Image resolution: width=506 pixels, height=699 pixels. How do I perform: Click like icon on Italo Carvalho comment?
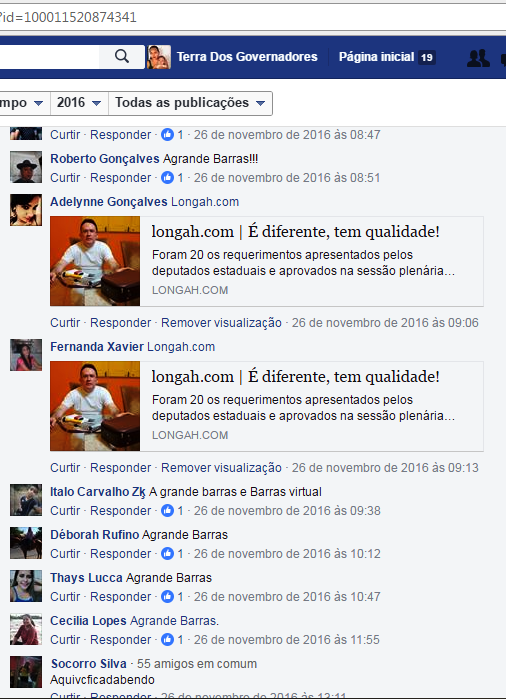(x=167, y=510)
